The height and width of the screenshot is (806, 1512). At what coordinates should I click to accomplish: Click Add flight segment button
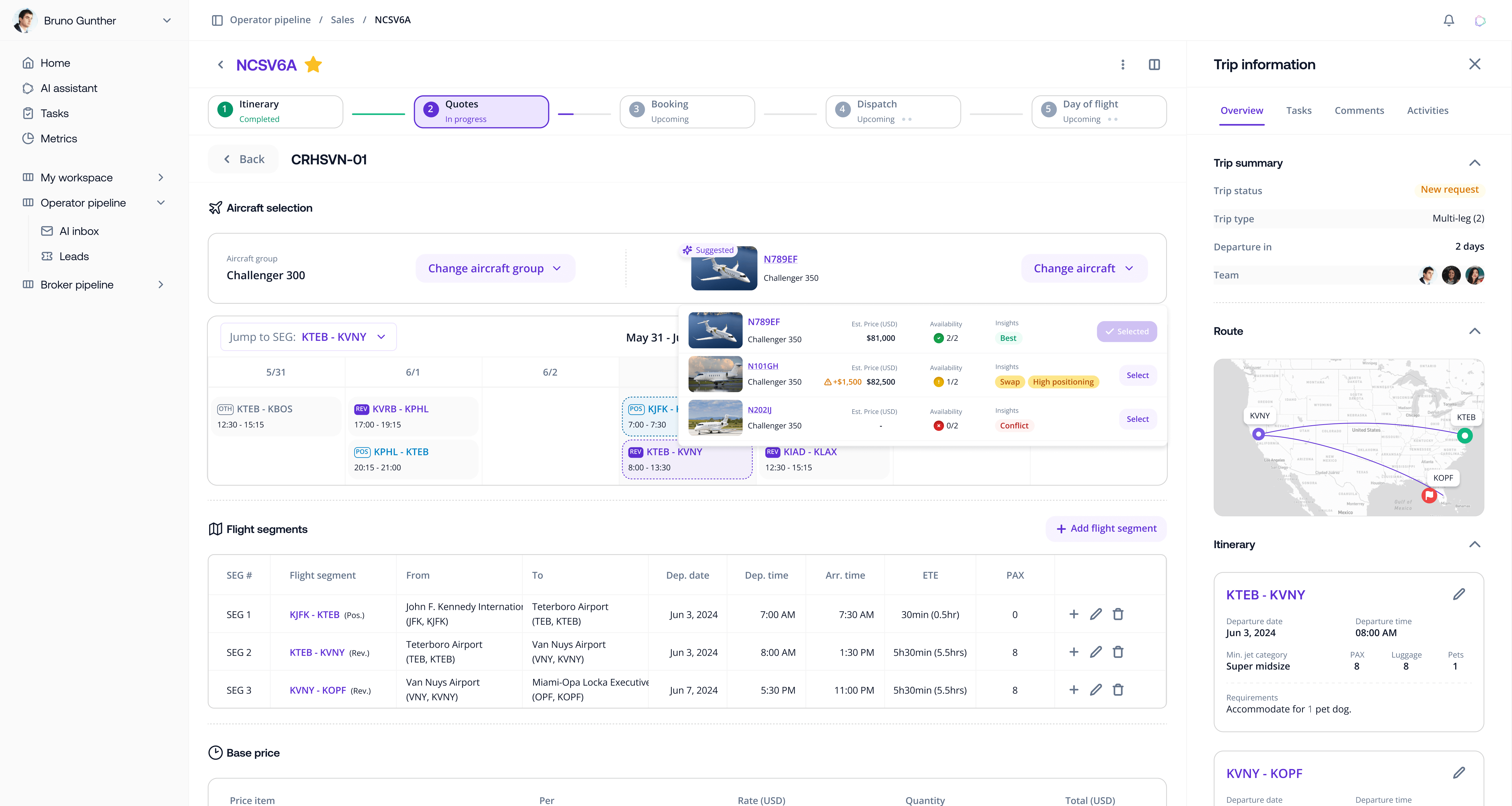1106,528
